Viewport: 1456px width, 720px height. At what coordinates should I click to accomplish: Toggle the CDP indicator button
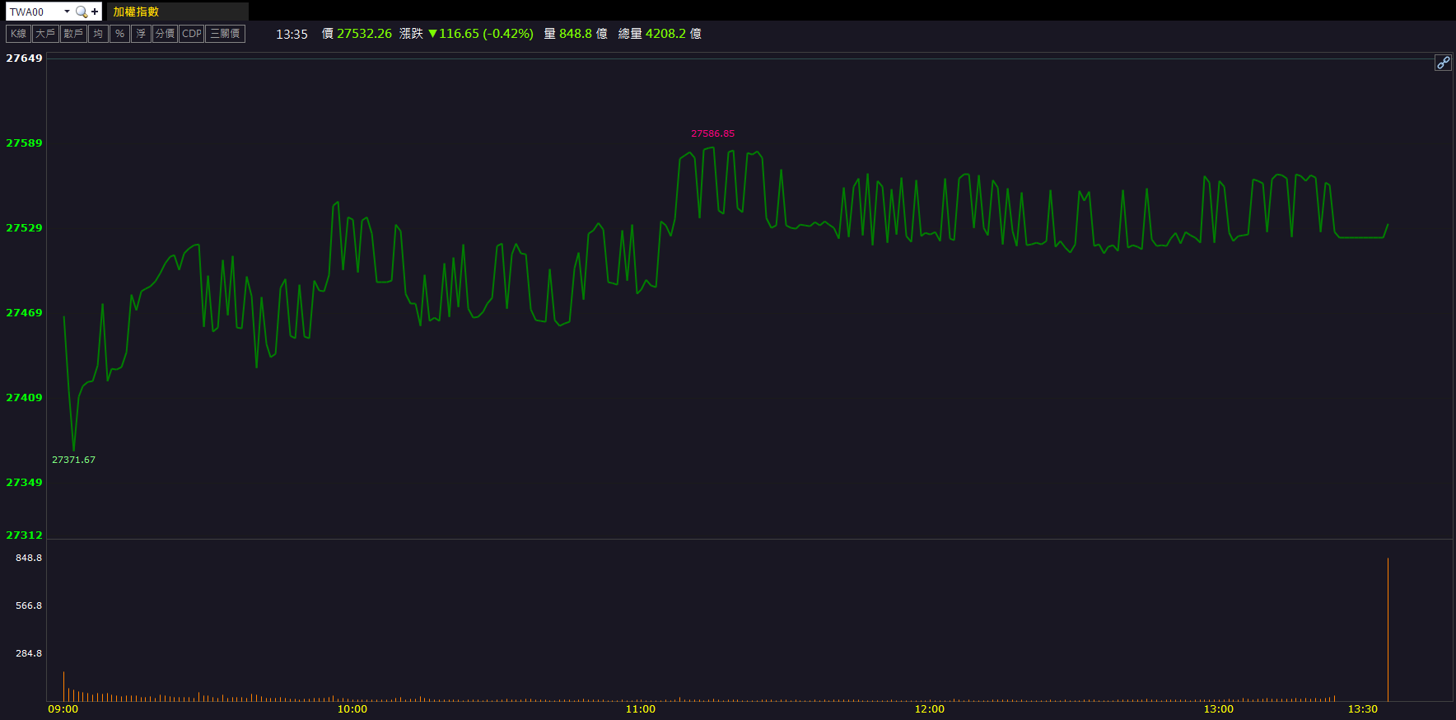coord(191,34)
